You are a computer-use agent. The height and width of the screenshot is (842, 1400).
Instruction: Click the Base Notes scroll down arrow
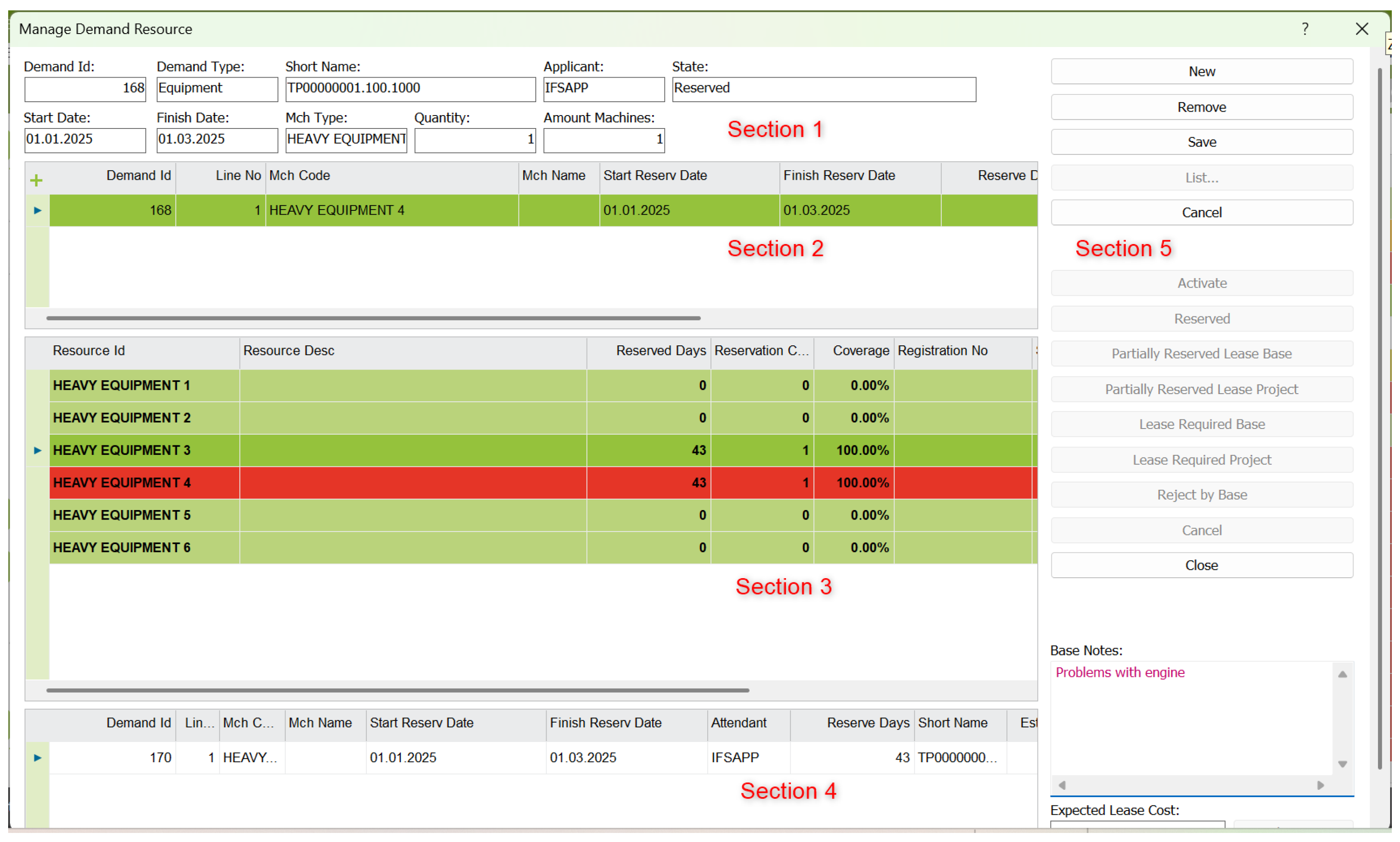pyautogui.click(x=1342, y=764)
